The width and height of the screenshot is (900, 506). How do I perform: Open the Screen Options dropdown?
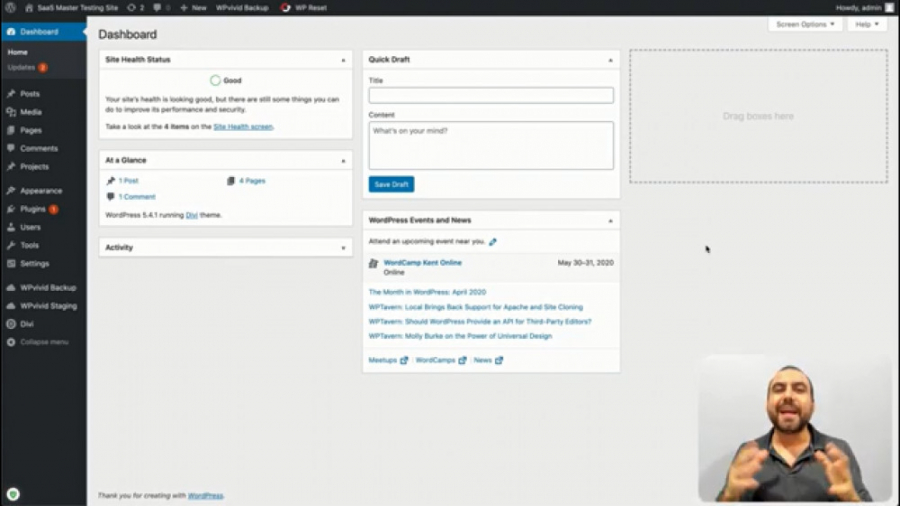click(805, 24)
